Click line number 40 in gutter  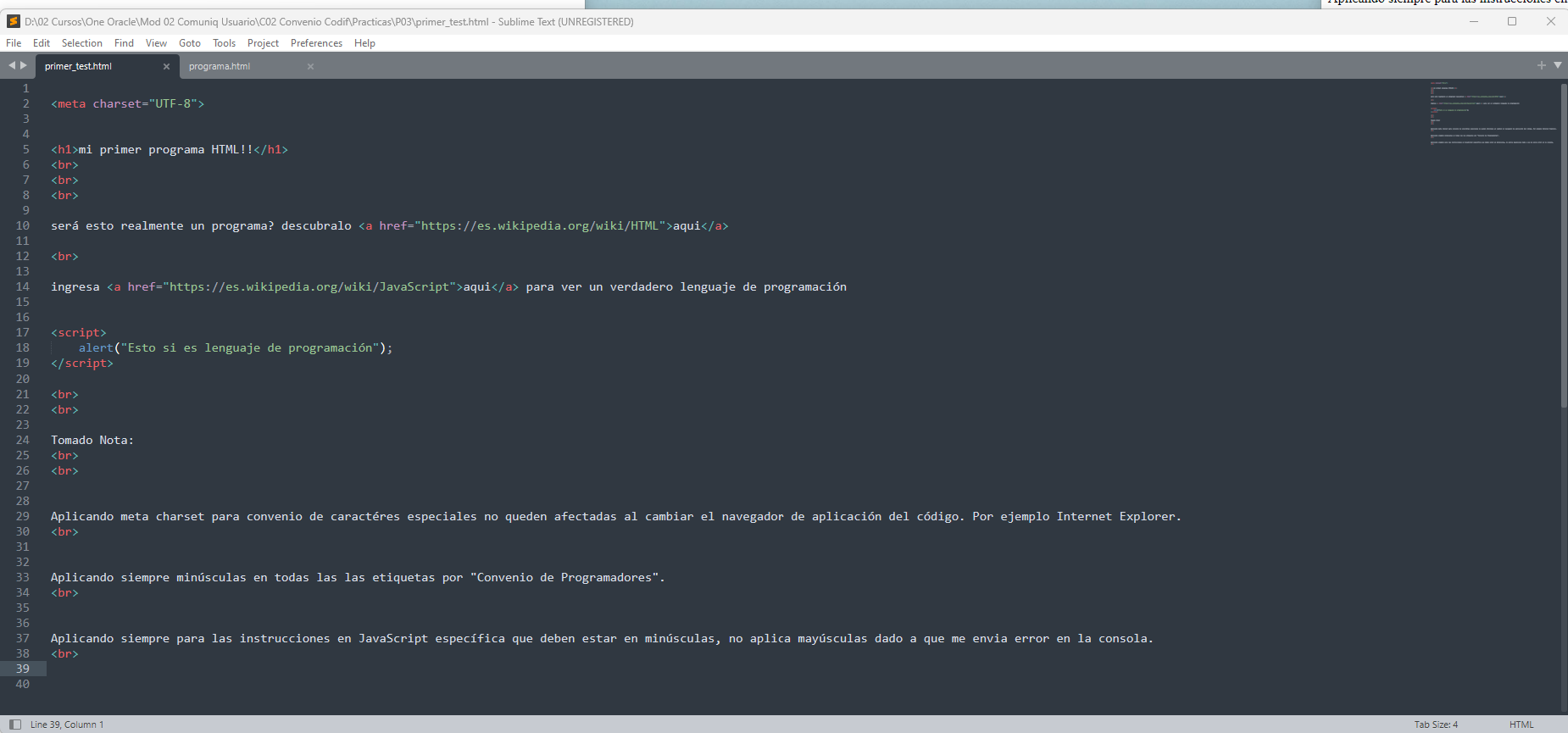(23, 684)
